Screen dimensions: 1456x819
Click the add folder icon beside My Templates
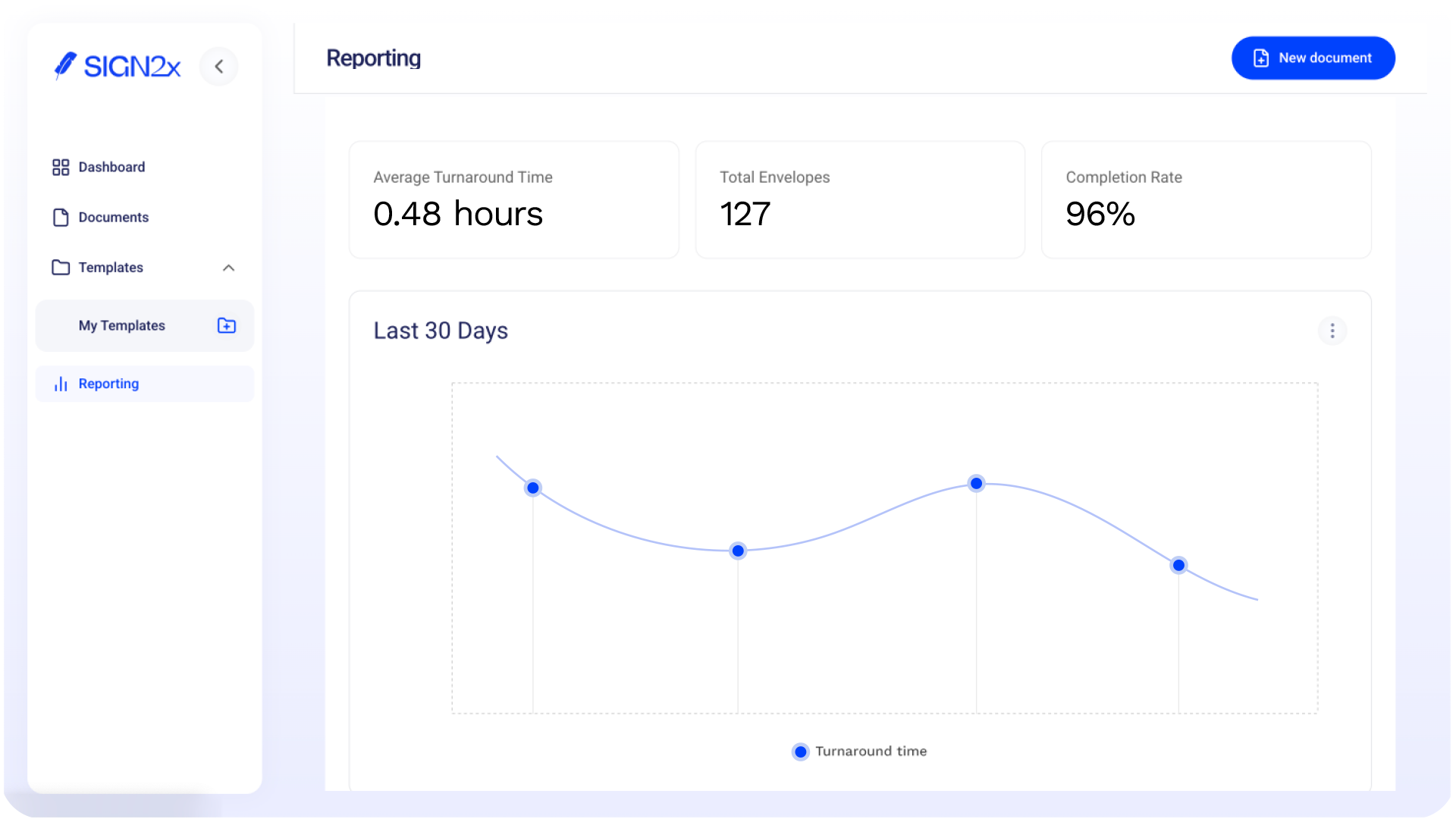click(x=227, y=325)
